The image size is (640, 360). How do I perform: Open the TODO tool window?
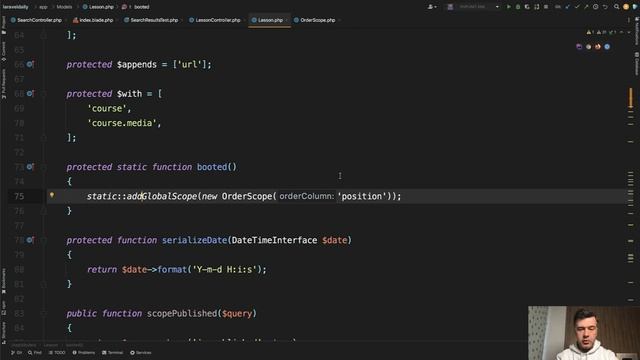coord(57,353)
